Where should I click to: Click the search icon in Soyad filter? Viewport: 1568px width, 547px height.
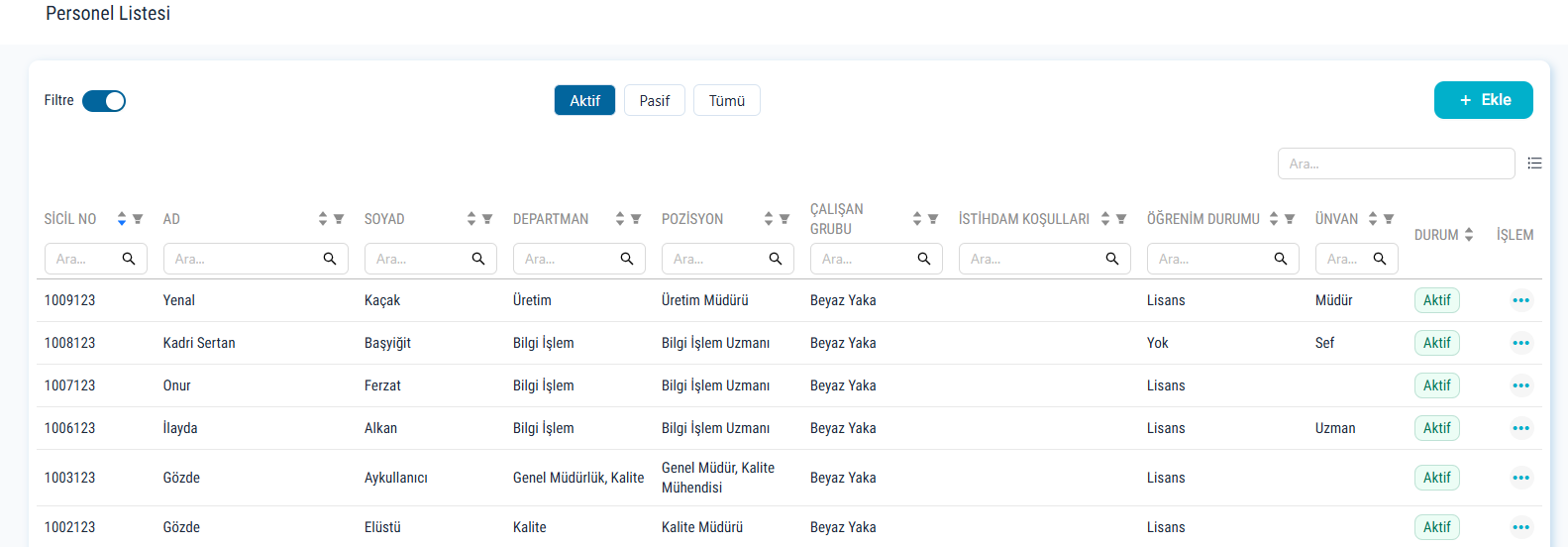coord(478,259)
